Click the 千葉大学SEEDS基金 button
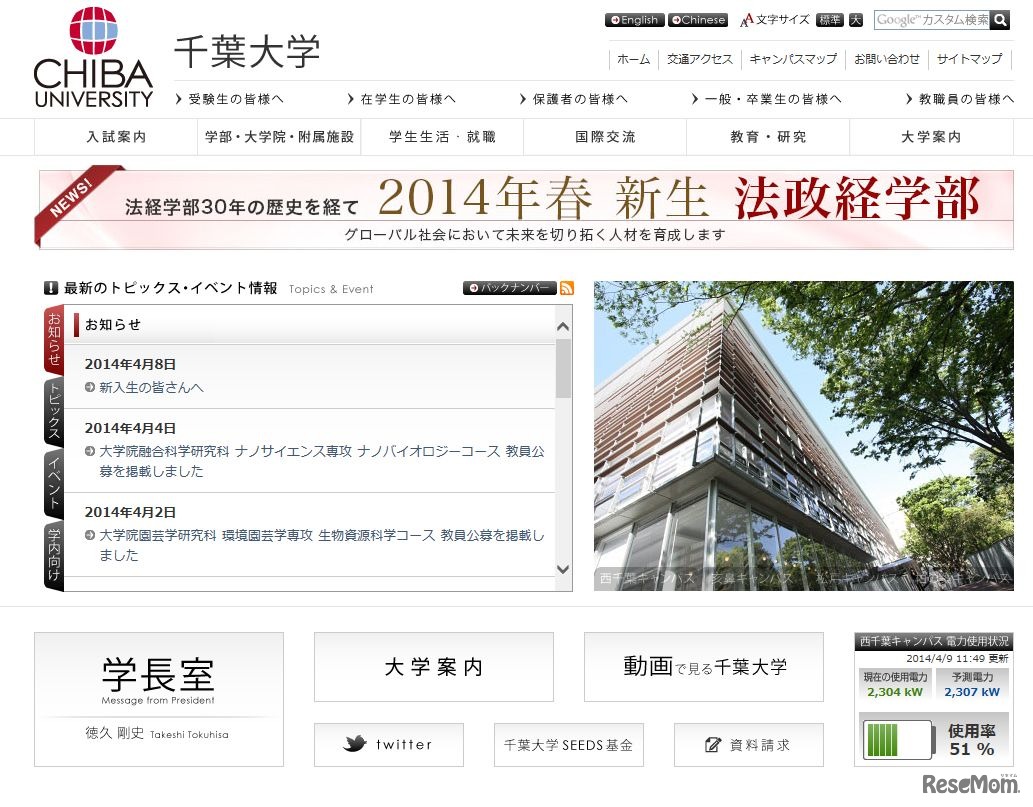This screenshot has width=1033, height=807. (567, 744)
